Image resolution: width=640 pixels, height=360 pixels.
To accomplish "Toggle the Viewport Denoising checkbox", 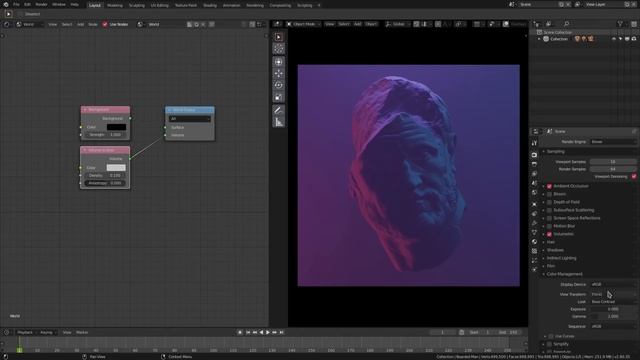I will pyautogui.click(x=634, y=176).
